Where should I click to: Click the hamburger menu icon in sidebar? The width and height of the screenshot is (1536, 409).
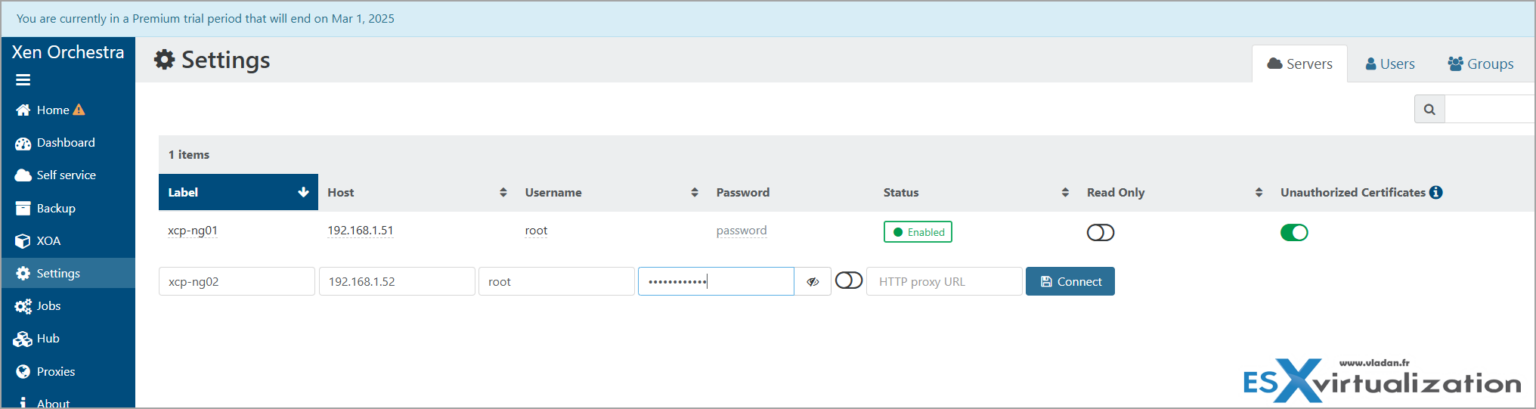[23, 80]
